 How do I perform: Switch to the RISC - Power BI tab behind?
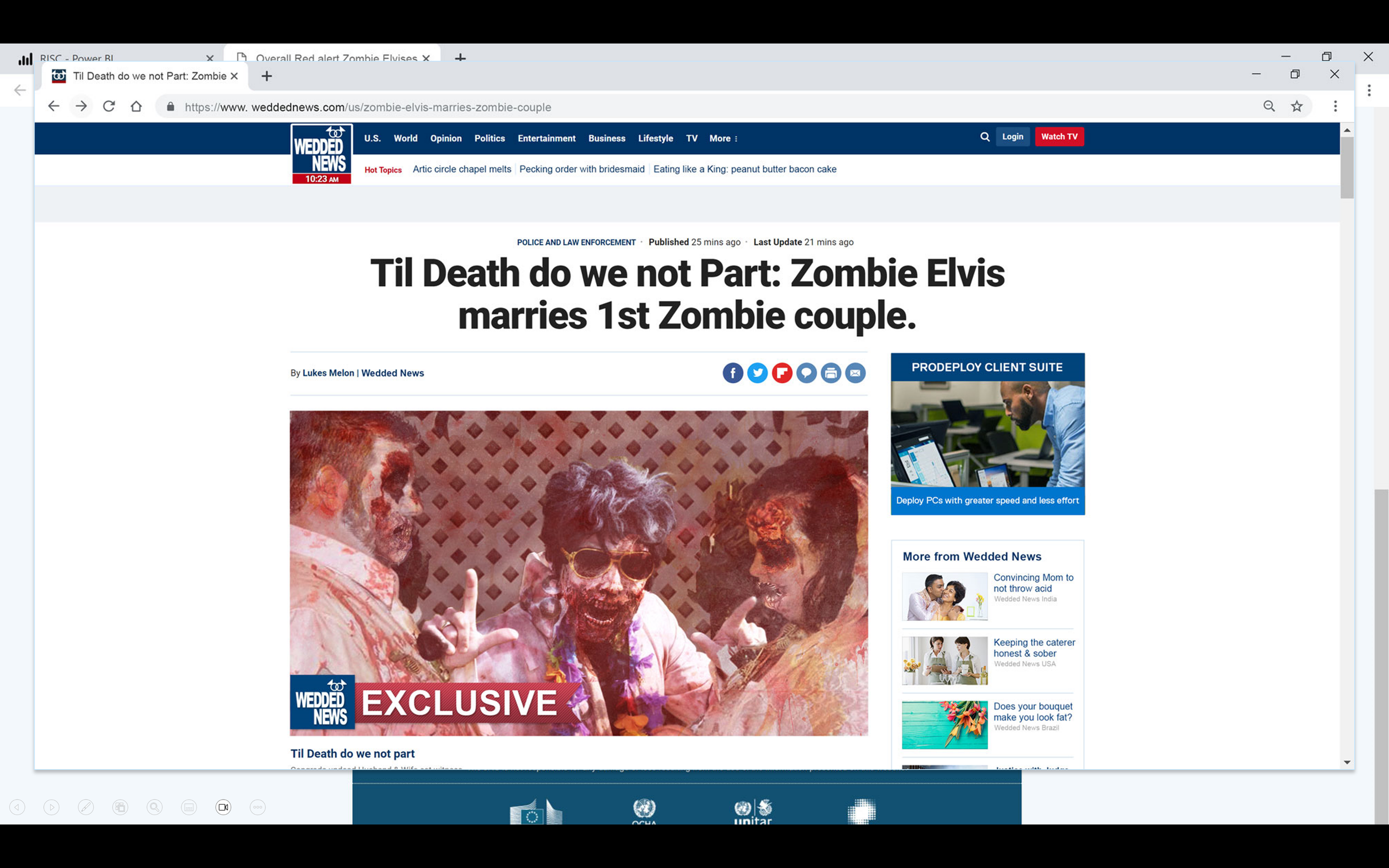pos(76,58)
